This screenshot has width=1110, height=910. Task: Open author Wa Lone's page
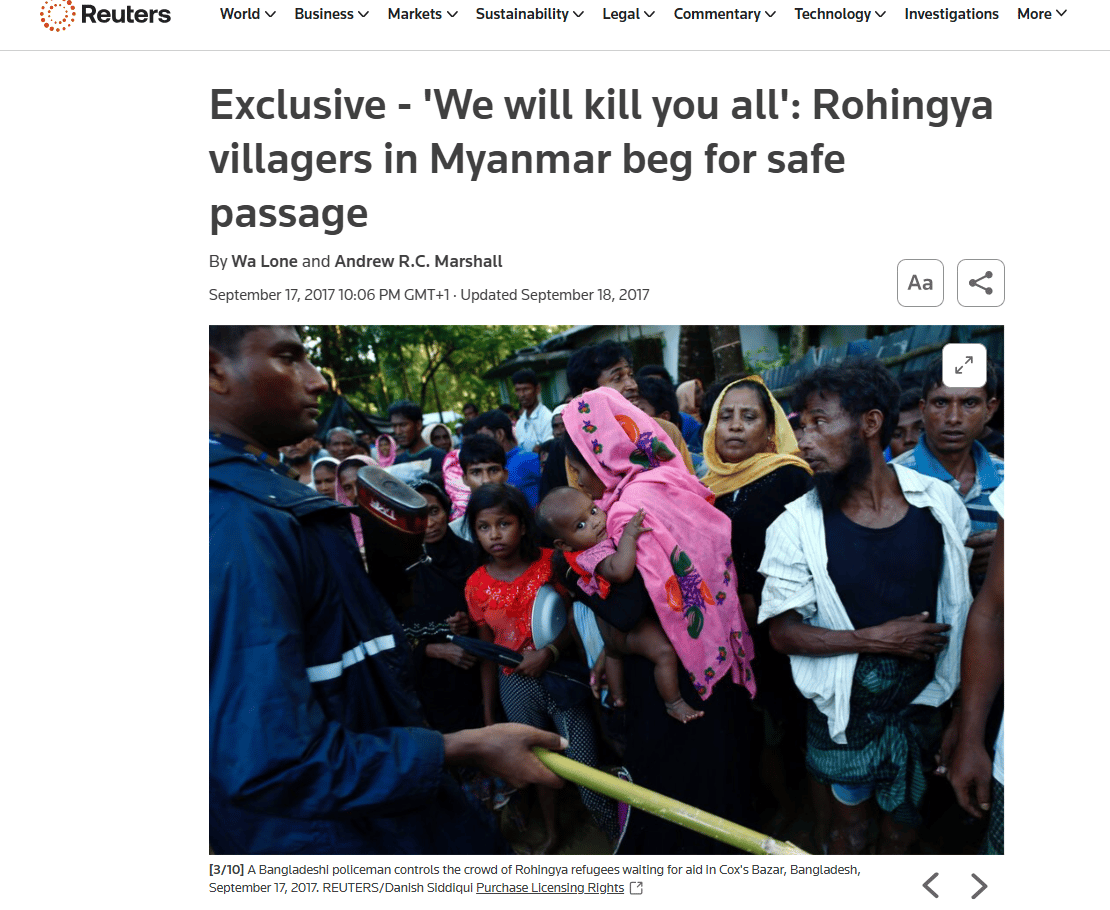(x=264, y=261)
